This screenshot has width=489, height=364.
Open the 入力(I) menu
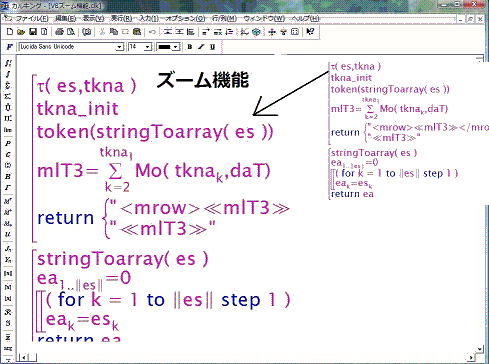pos(149,18)
